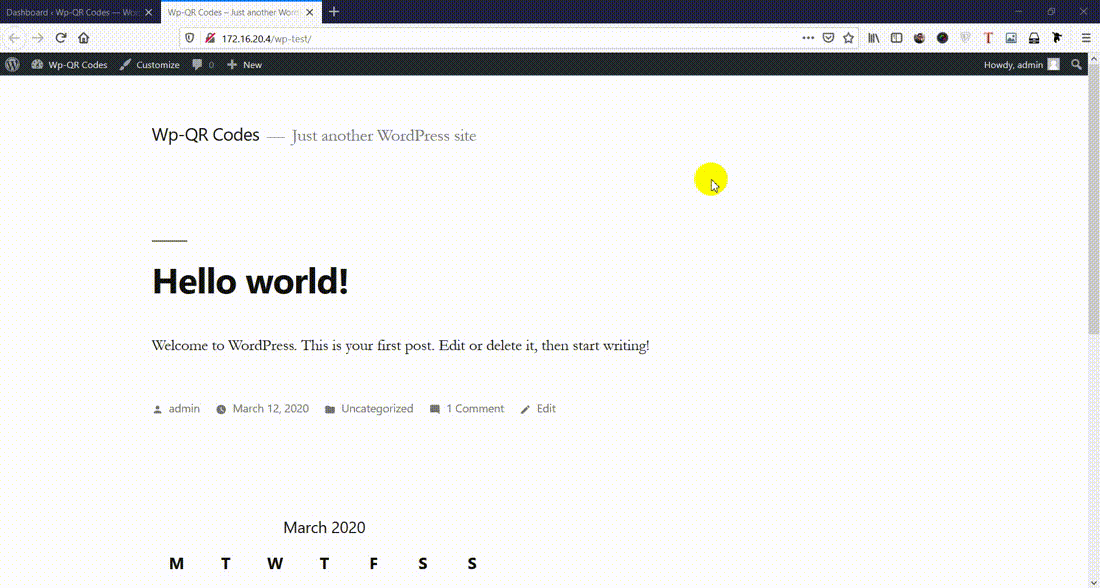Open the Firefox hamburger menu
This screenshot has height=588, width=1100.
[1086, 38]
